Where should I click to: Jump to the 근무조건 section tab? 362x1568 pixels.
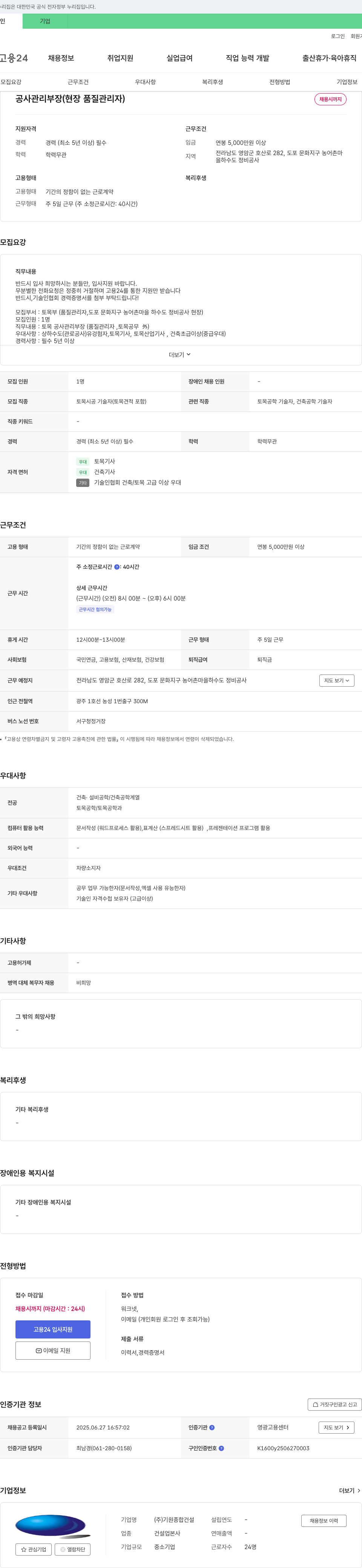pyautogui.click(x=78, y=82)
